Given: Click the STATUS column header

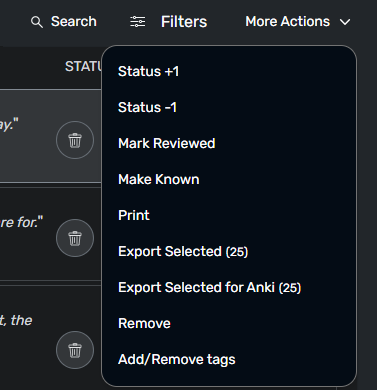Looking at the screenshot, I should click(83, 67).
